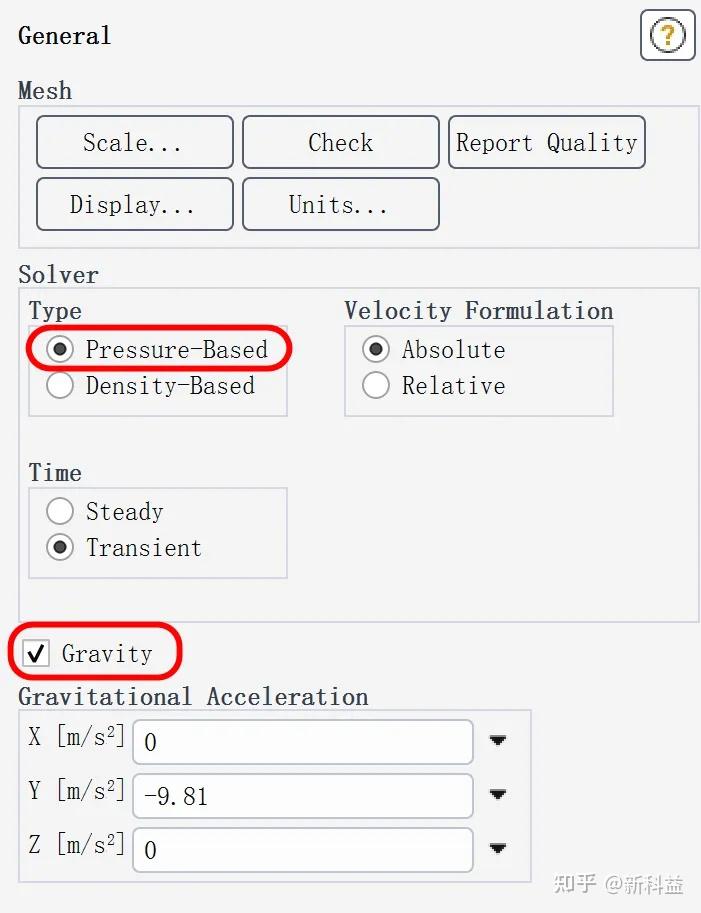Select Pressure-Based solver type

(61, 350)
